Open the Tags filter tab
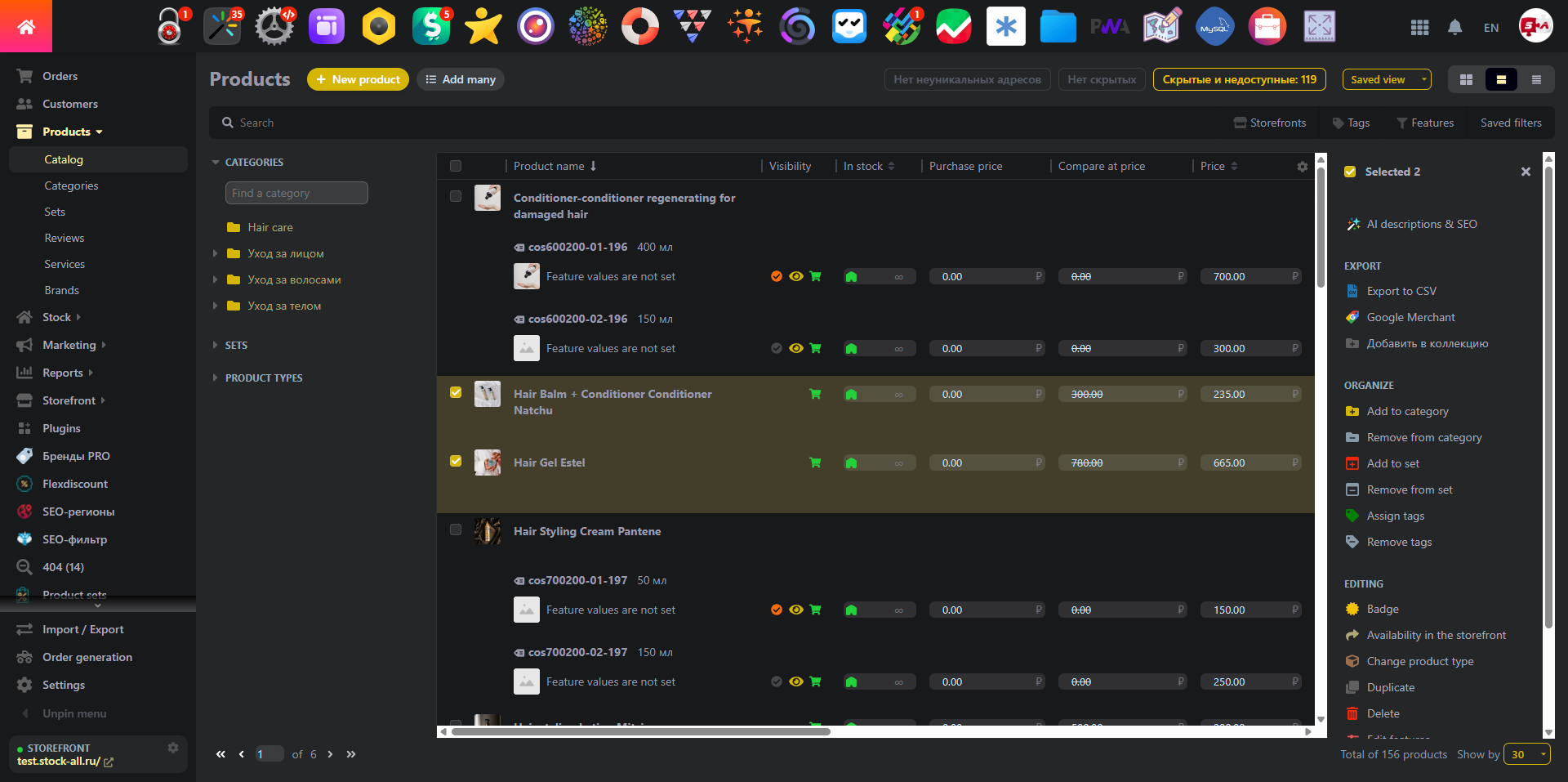1568x782 pixels. click(x=1351, y=123)
